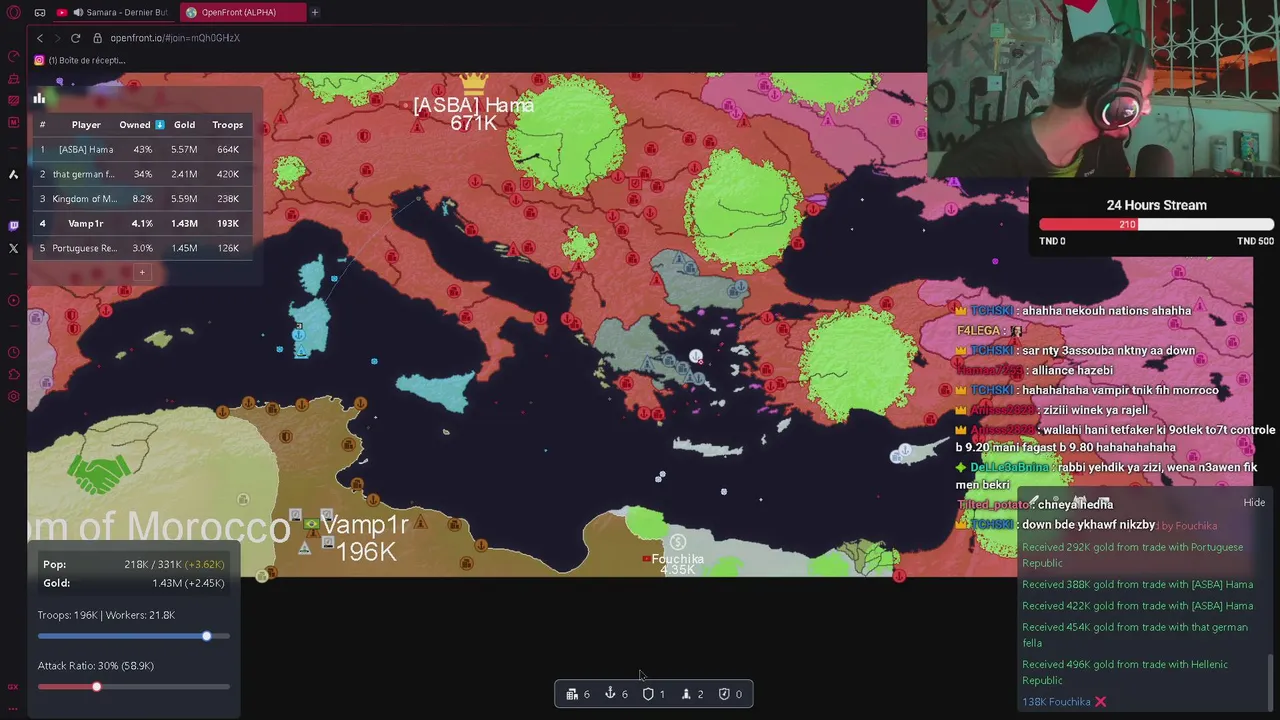Sort leaderboard by Player header
Viewport: 1280px width, 720px height.
coord(86,125)
